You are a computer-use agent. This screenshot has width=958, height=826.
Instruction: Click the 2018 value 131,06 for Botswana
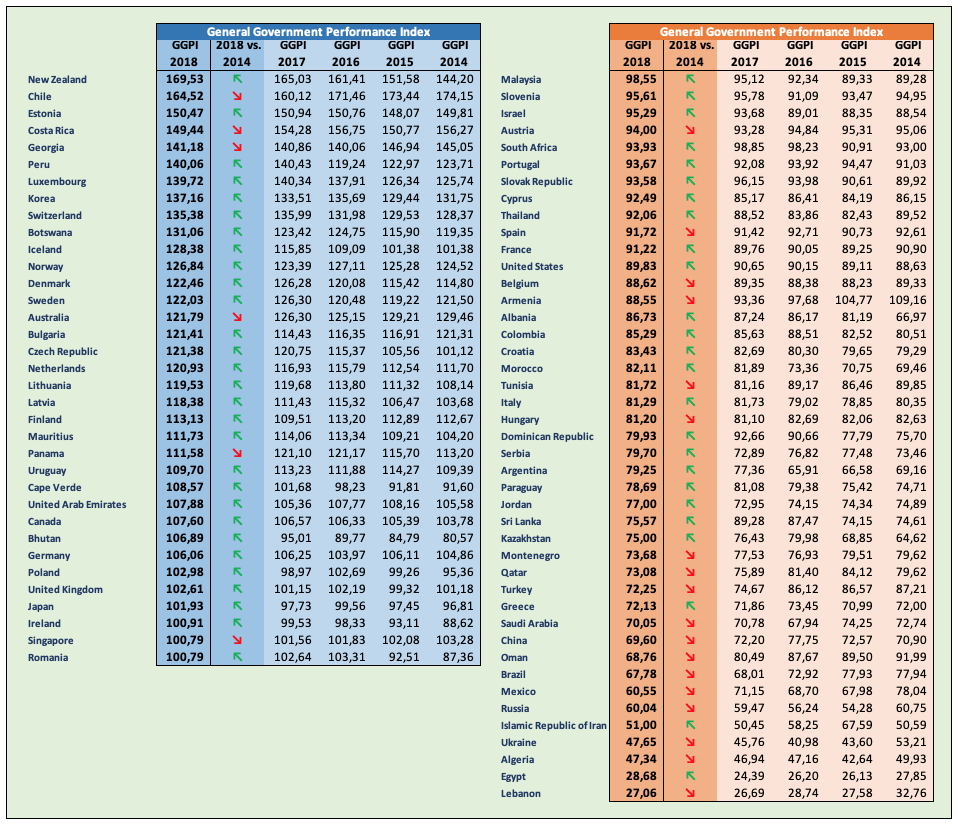tap(184, 232)
